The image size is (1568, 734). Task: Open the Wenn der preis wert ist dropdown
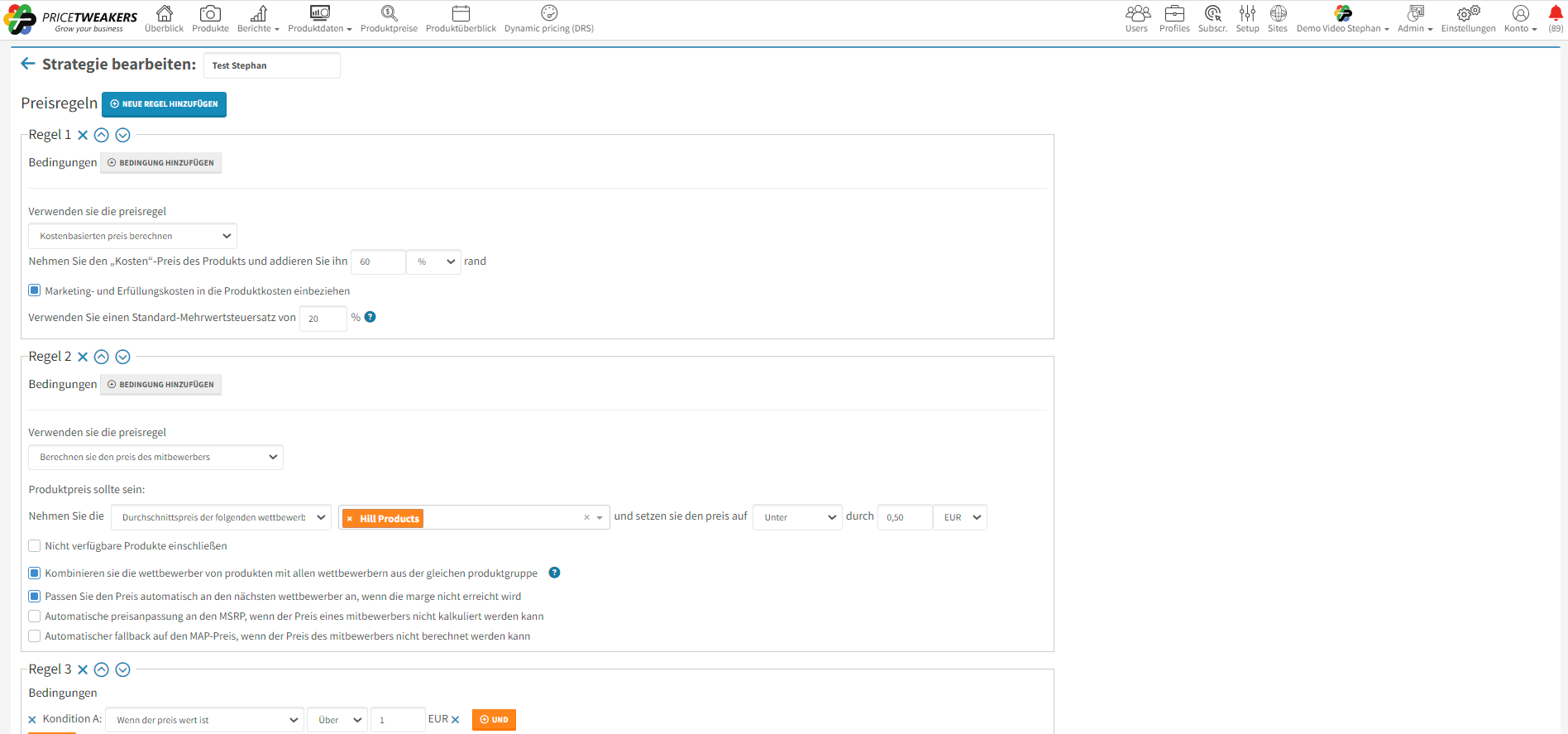204,720
